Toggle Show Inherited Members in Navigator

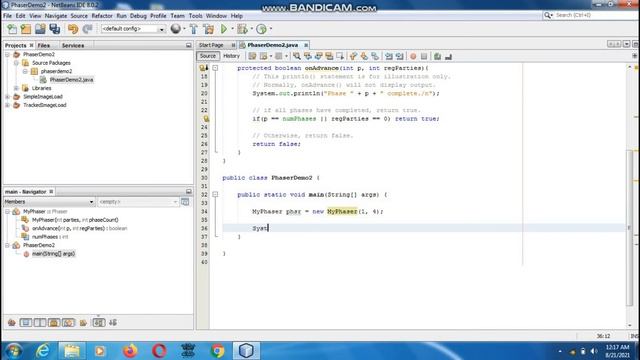pos(11,323)
